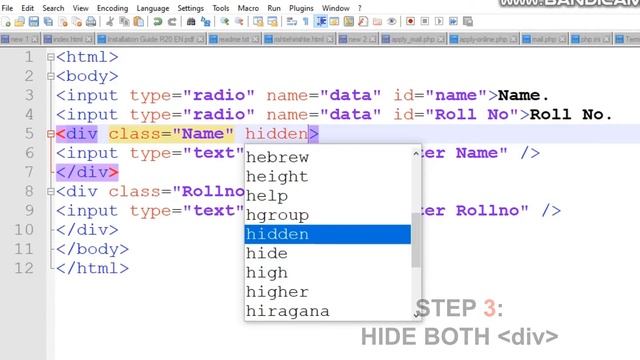Choose 'height' from autocomplete suggestions

coord(327,177)
